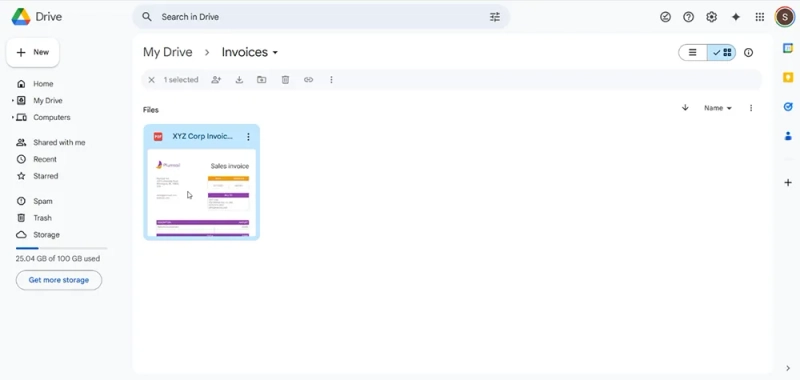The image size is (800, 380).
Task: Click the Google Drive logo
Action: [x=21, y=17]
